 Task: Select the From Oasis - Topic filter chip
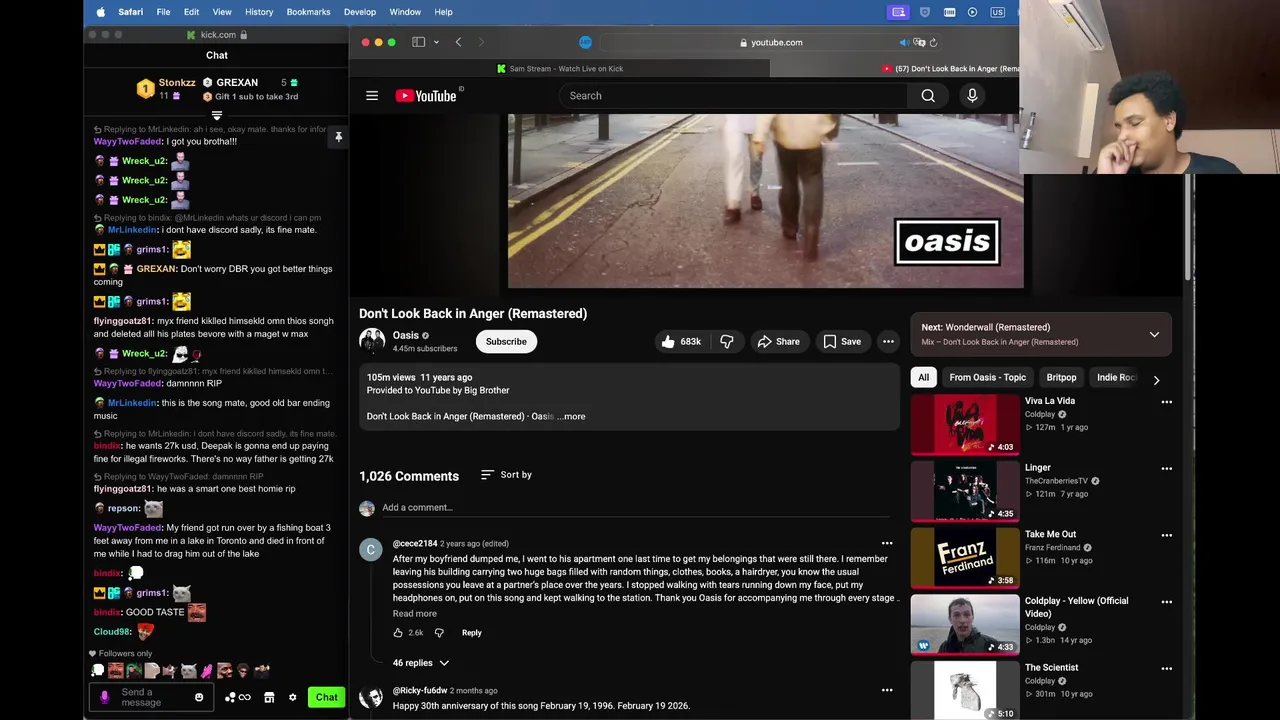pyautogui.click(x=987, y=377)
